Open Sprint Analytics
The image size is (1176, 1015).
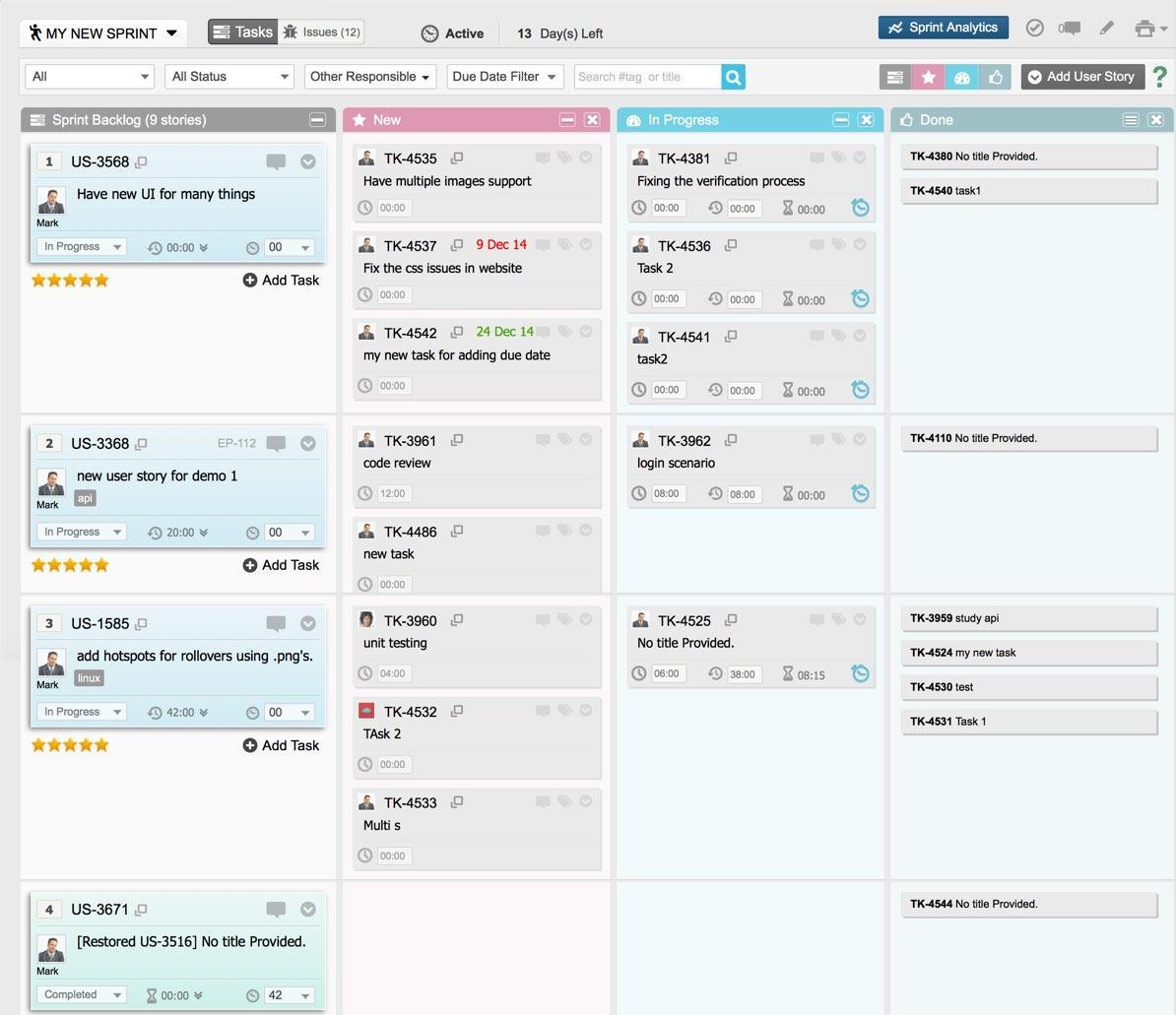click(943, 28)
